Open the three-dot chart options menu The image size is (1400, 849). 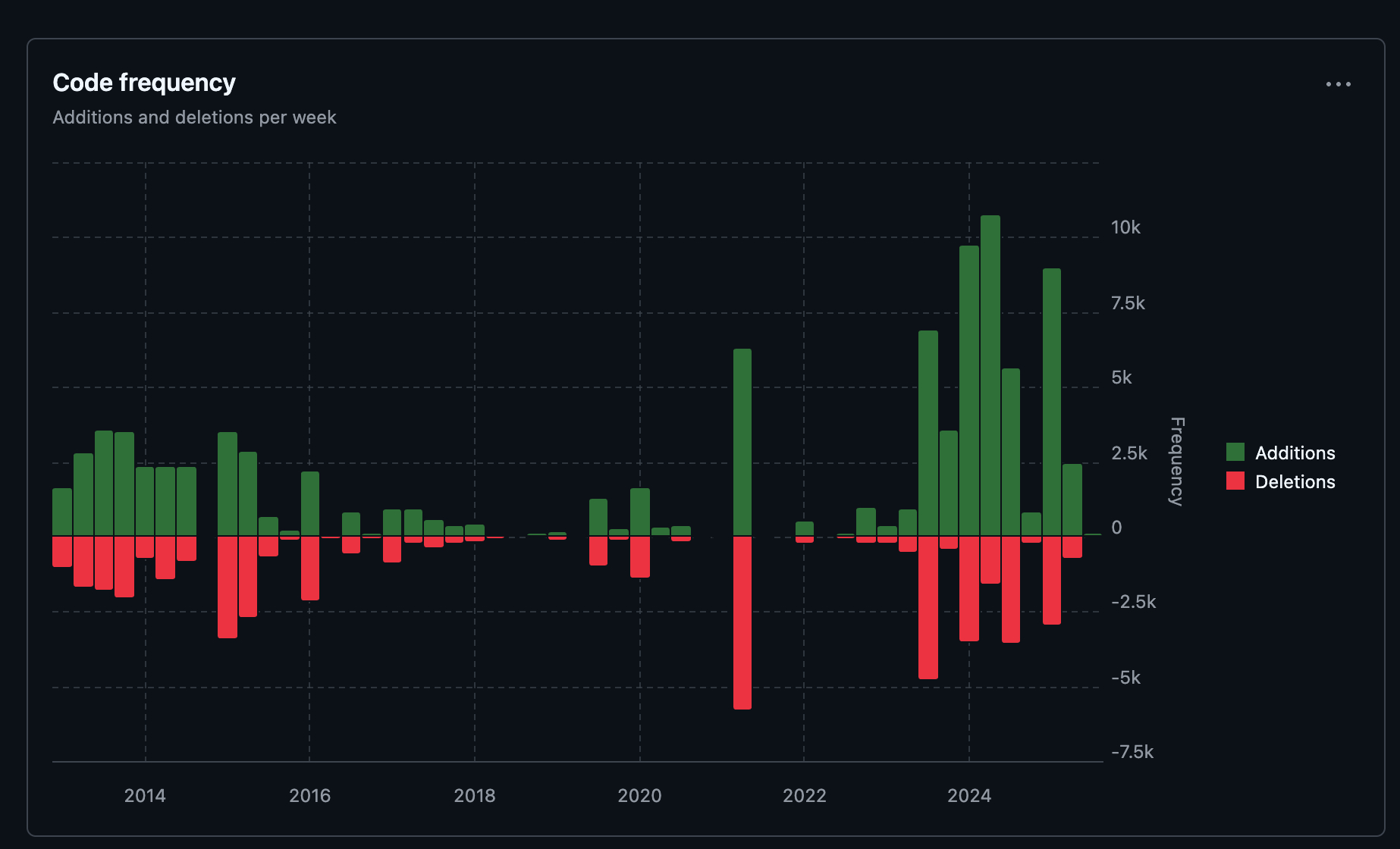pyautogui.click(x=1338, y=84)
